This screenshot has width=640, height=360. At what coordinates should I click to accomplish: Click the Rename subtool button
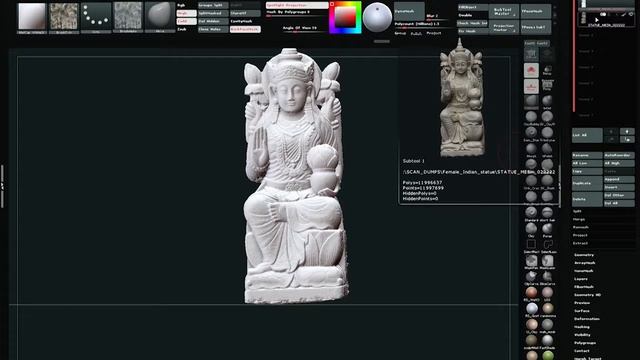587,156
